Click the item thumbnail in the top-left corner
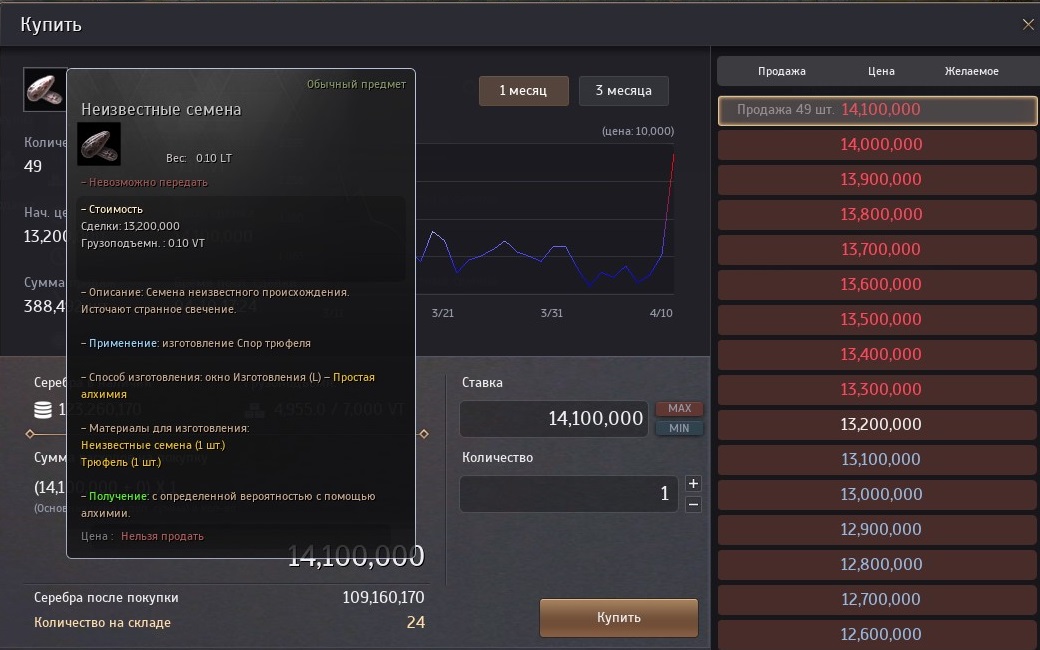This screenshot has width=1040, height=650. pos(44,90)
